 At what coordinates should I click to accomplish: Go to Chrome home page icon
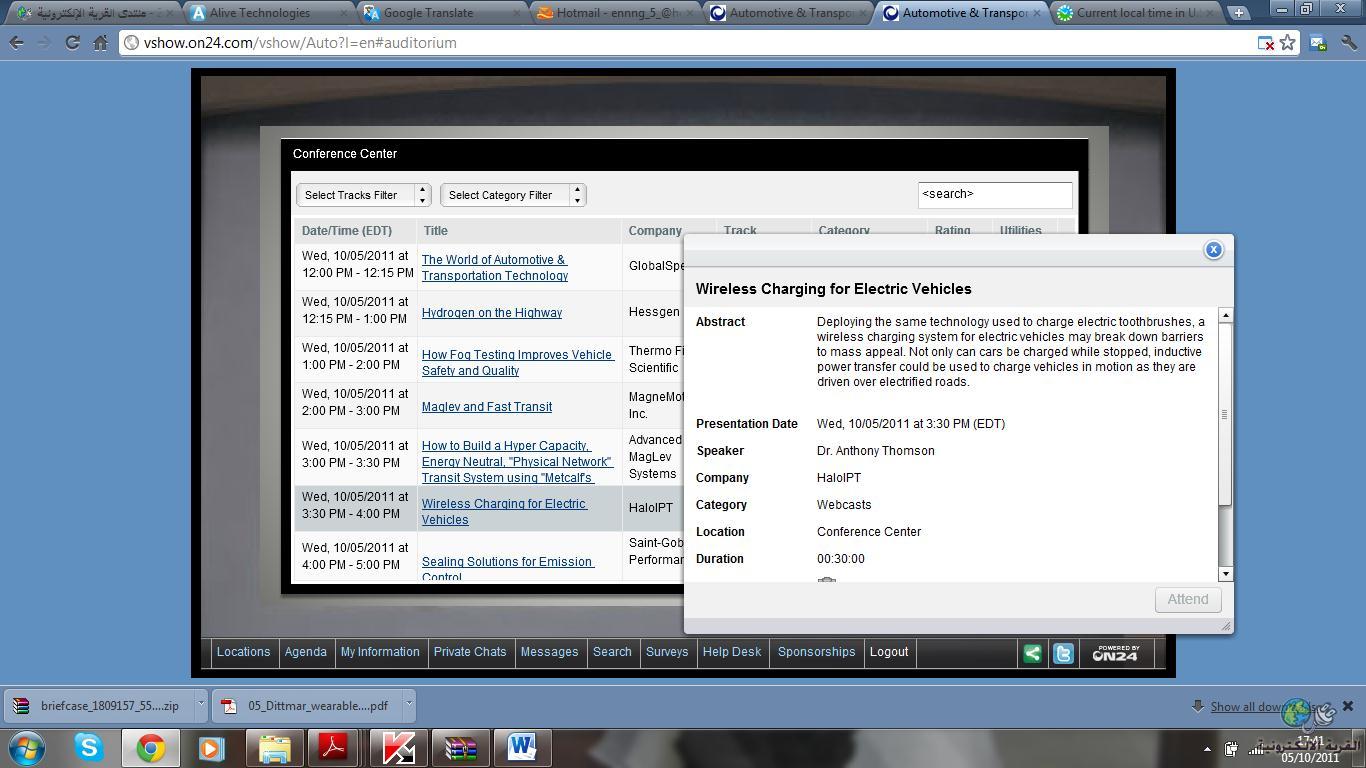100,43
